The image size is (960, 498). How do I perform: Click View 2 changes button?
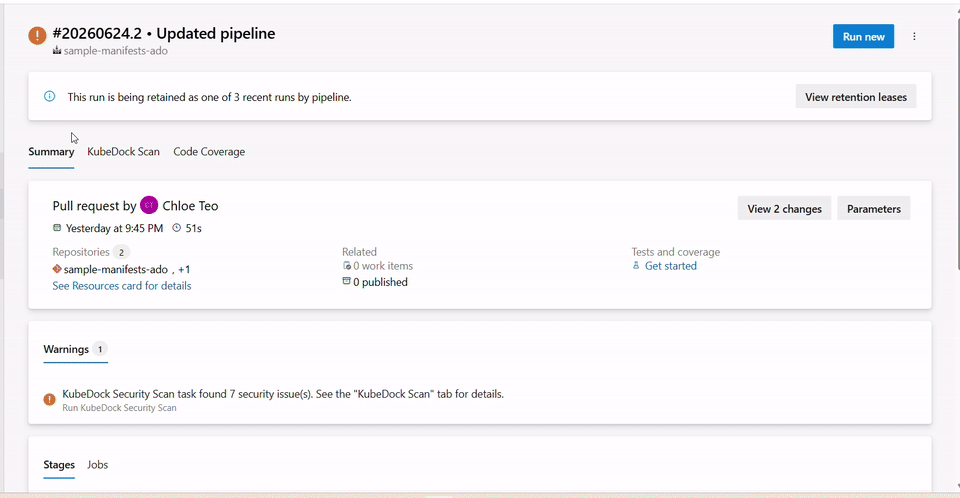click(784, 209)
